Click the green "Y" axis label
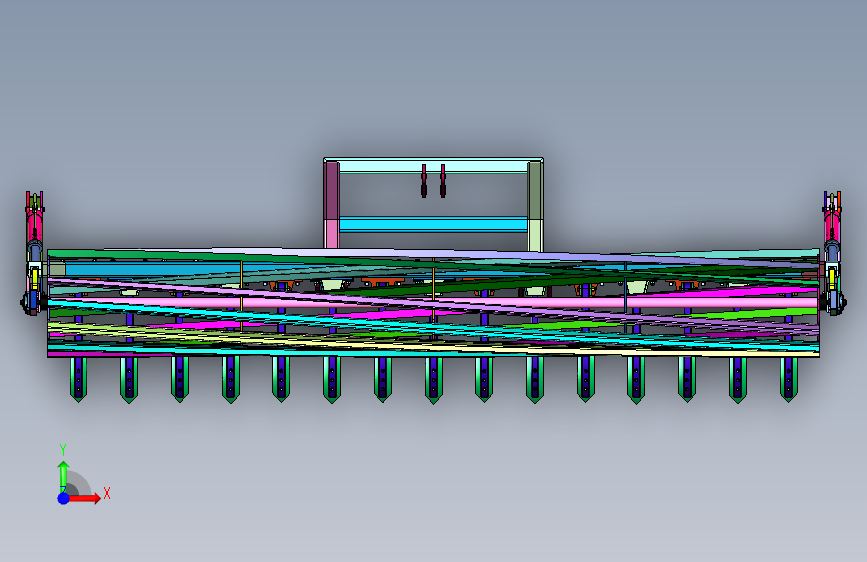The image size is (867, 562). click(x=63, y=450)
